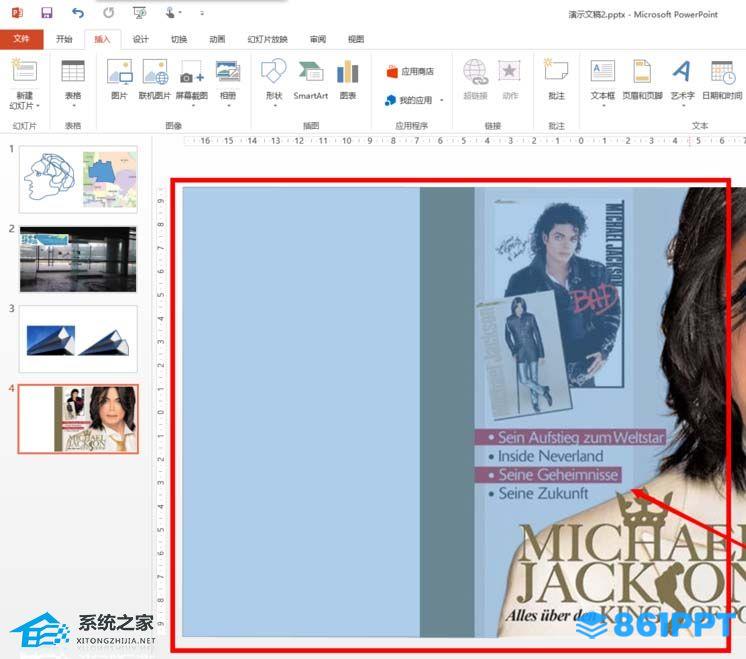Insert a new slide with 新建幻灯片 icon
This screenshot has height=659, width=746.
point(24,71)
